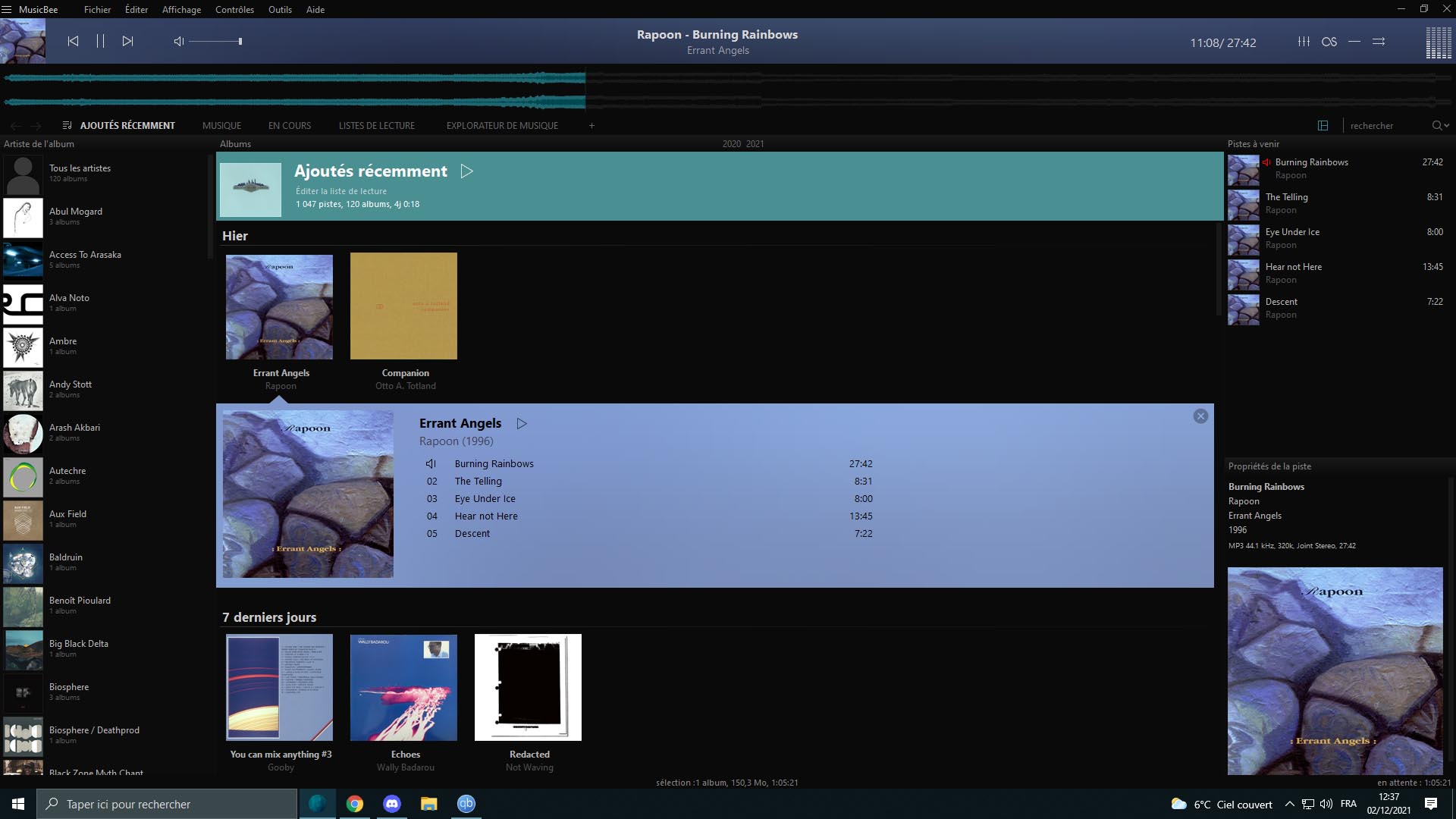
Task: Click the 2021 year filter in Albums header
Action: coord(755,144)
